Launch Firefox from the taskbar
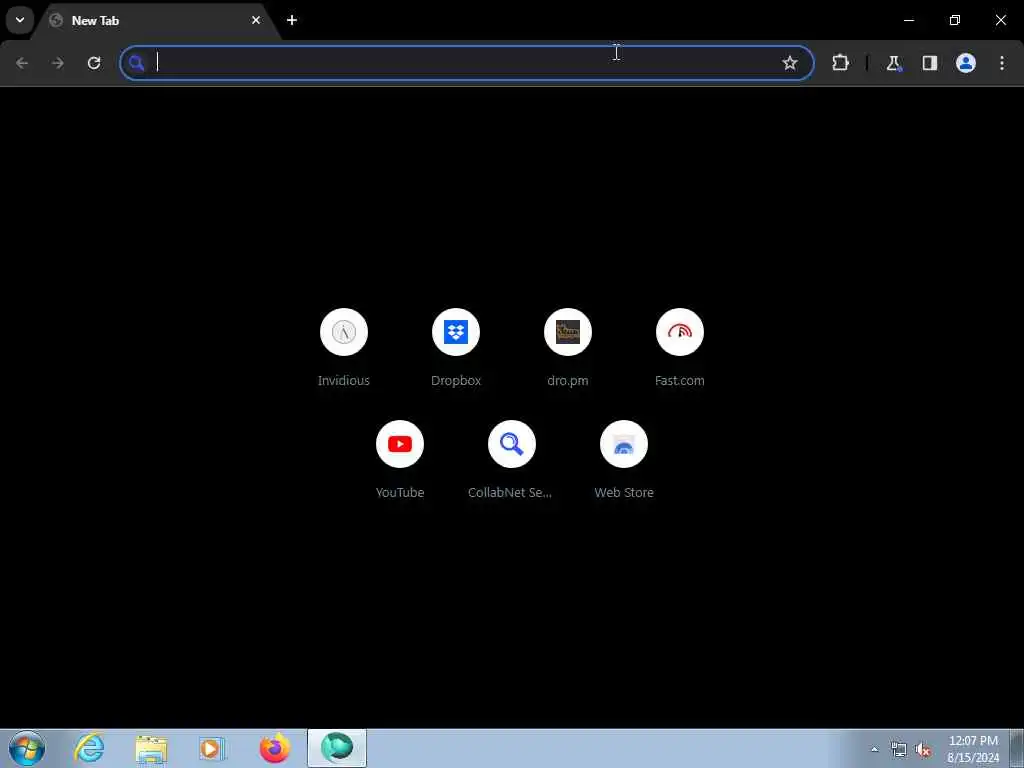The image size is (1024, 768). 274,748
